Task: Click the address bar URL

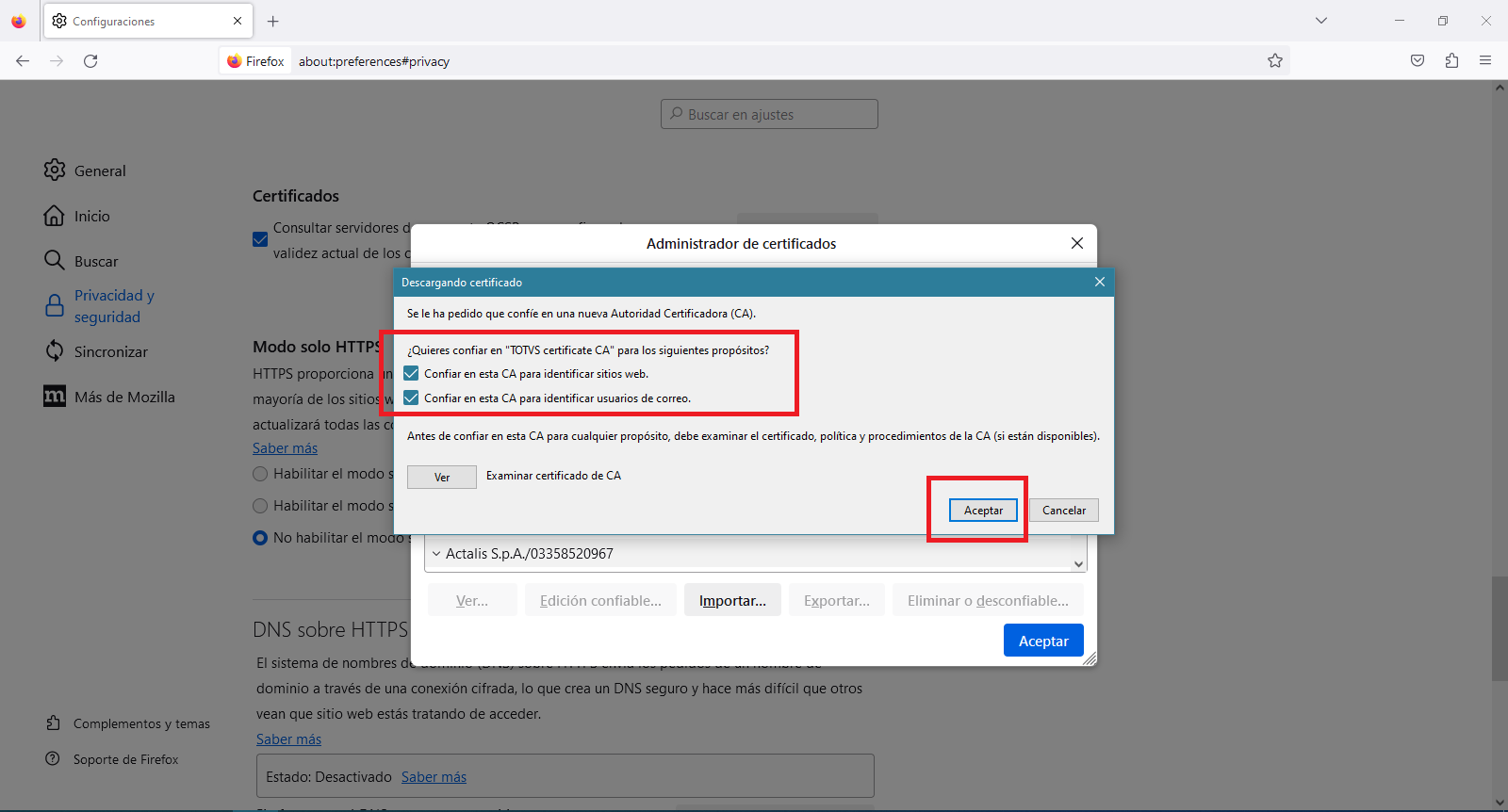Action: coord(374,61)
